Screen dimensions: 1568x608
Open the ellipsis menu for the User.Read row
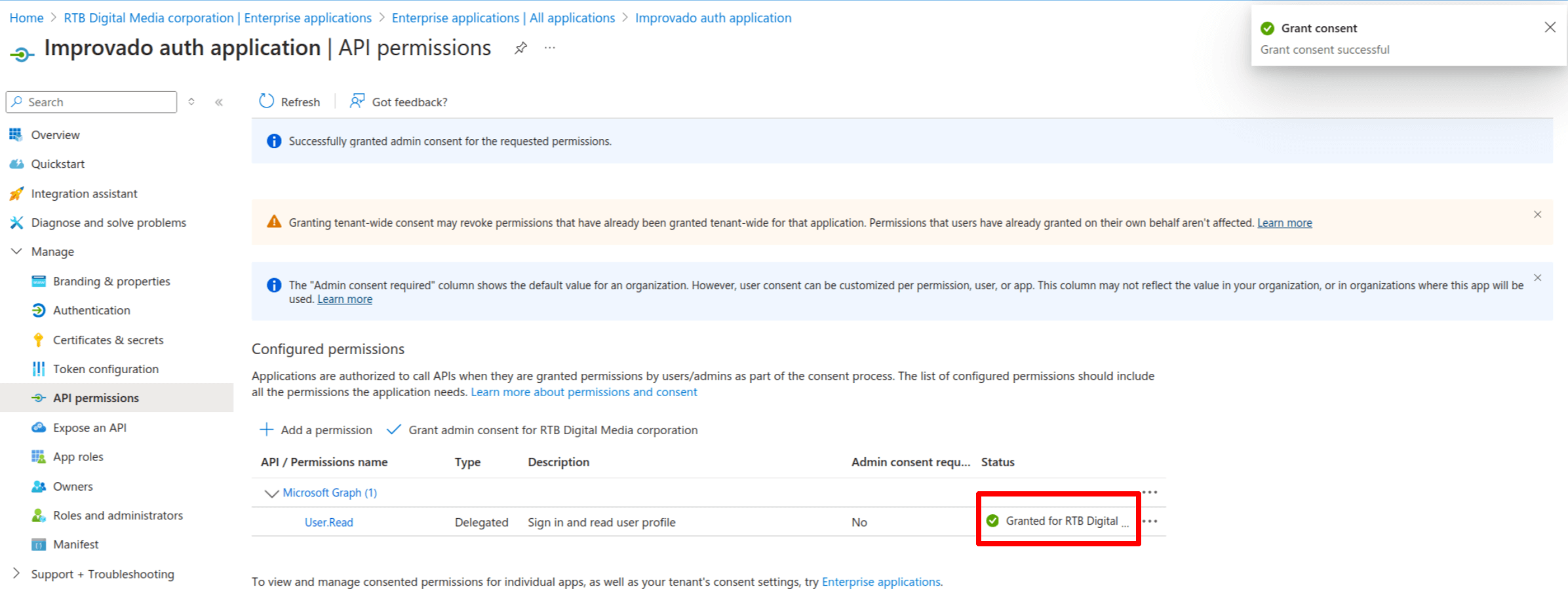(1150, 521)
